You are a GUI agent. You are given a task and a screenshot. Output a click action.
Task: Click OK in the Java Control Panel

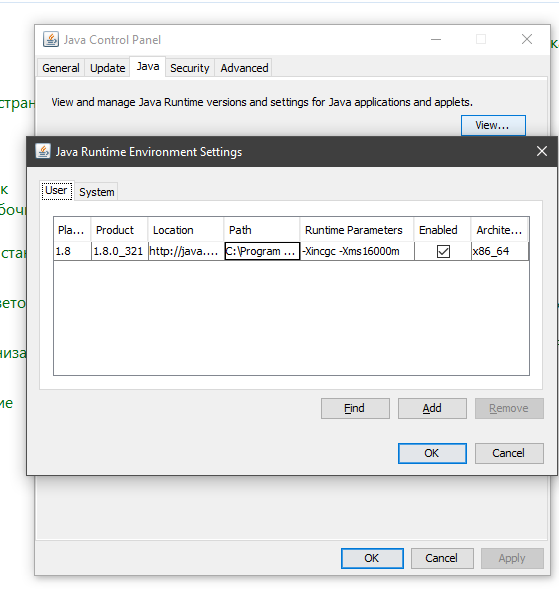(372, 558)
